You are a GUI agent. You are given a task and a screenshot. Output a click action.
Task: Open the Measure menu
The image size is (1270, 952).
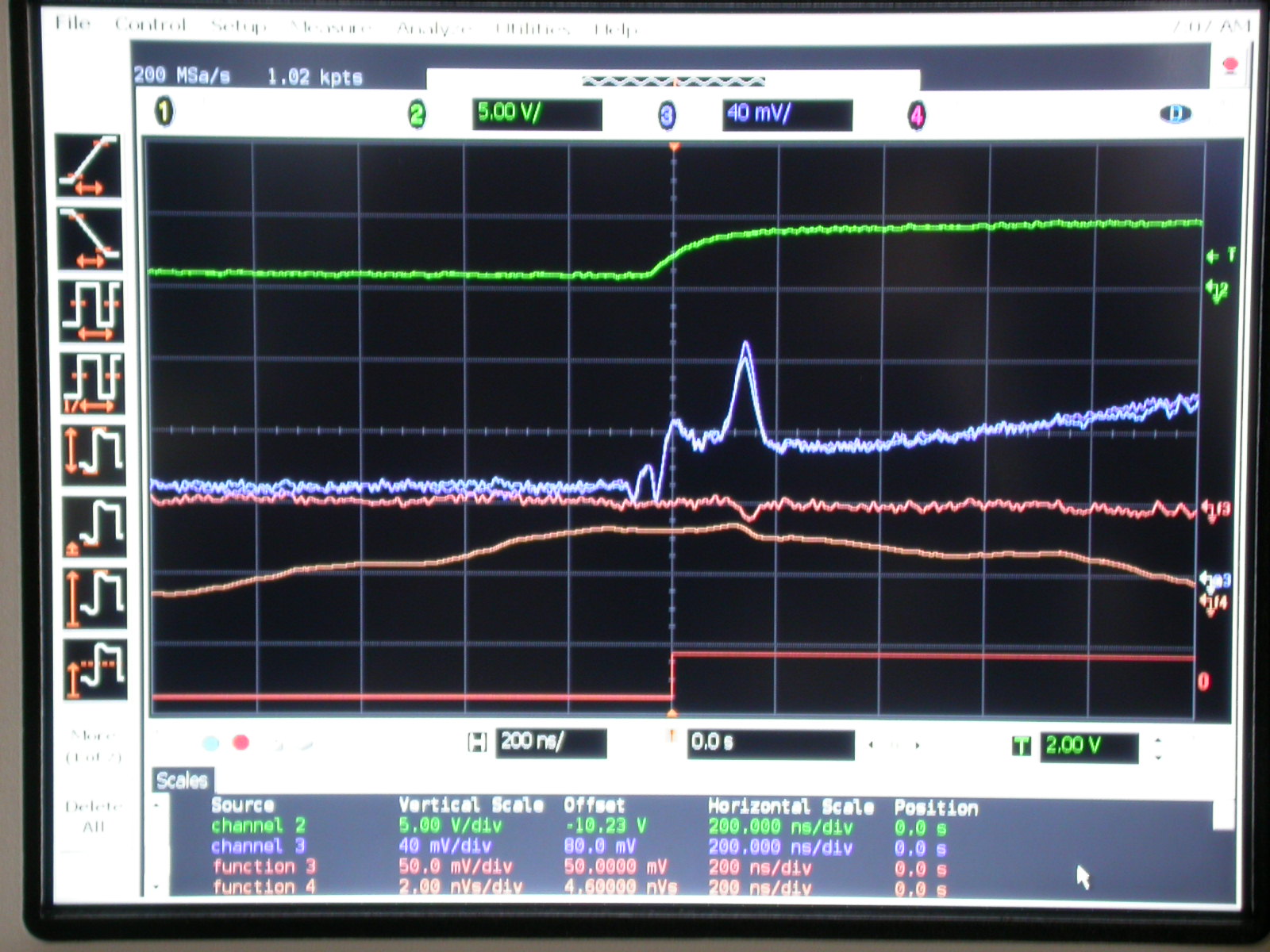pyautogui.click(x=331, y=28)
